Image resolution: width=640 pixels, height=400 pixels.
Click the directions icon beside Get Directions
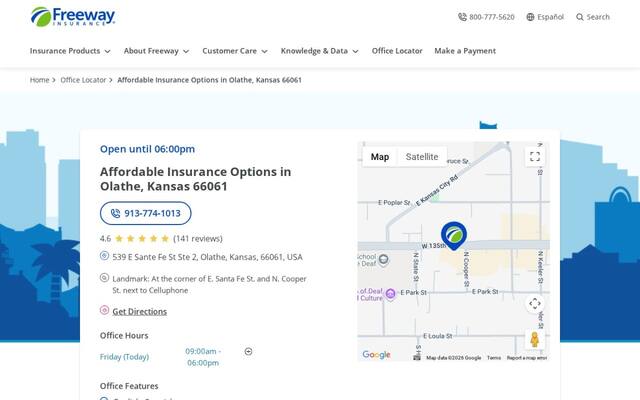click(104, 310)
